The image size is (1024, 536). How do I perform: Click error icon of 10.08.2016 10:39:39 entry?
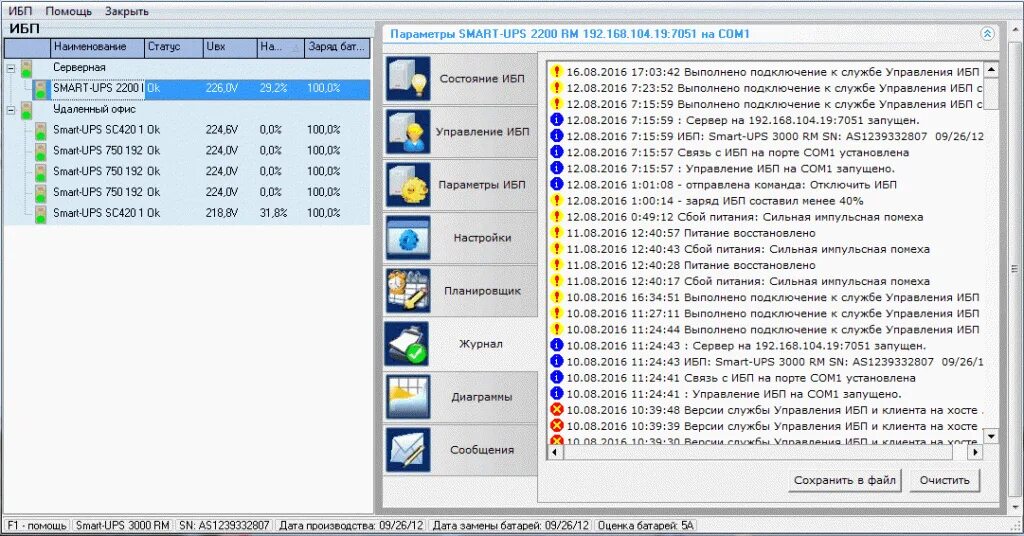(556, 426)
